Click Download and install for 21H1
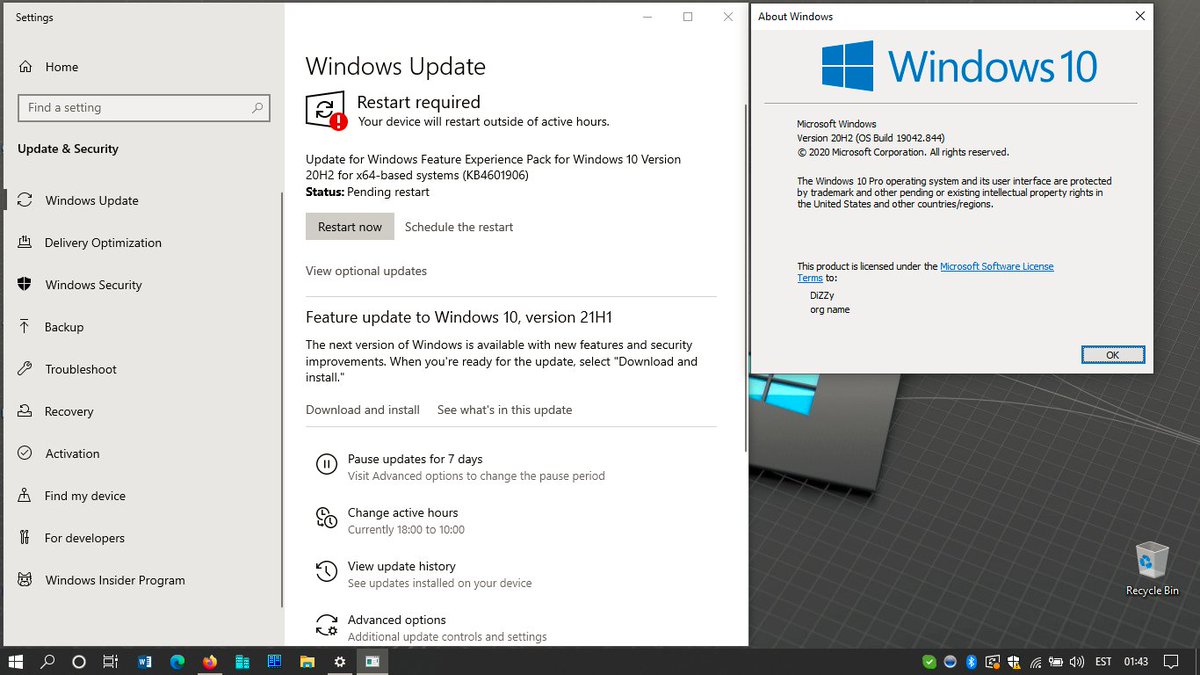Screen dimensions: 1200x675 (x=363, y=410)
